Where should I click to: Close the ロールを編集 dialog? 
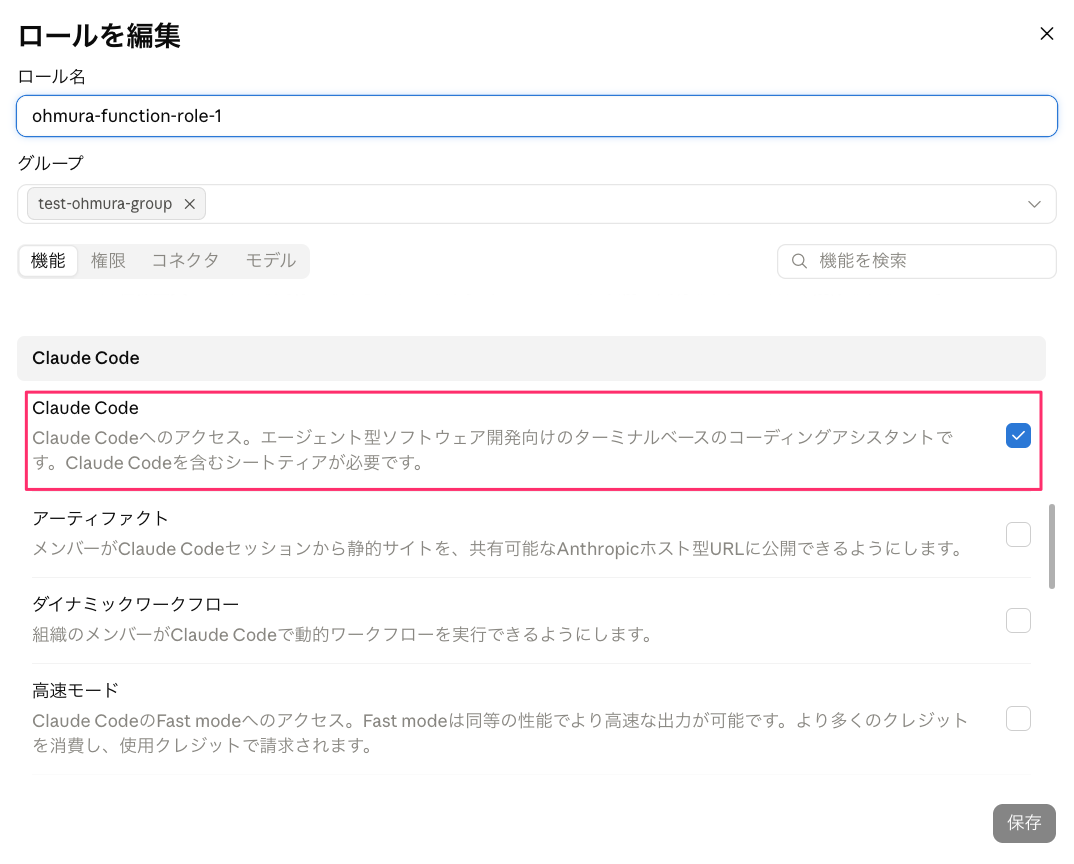pyautogui.click(x=1046, y=34)
